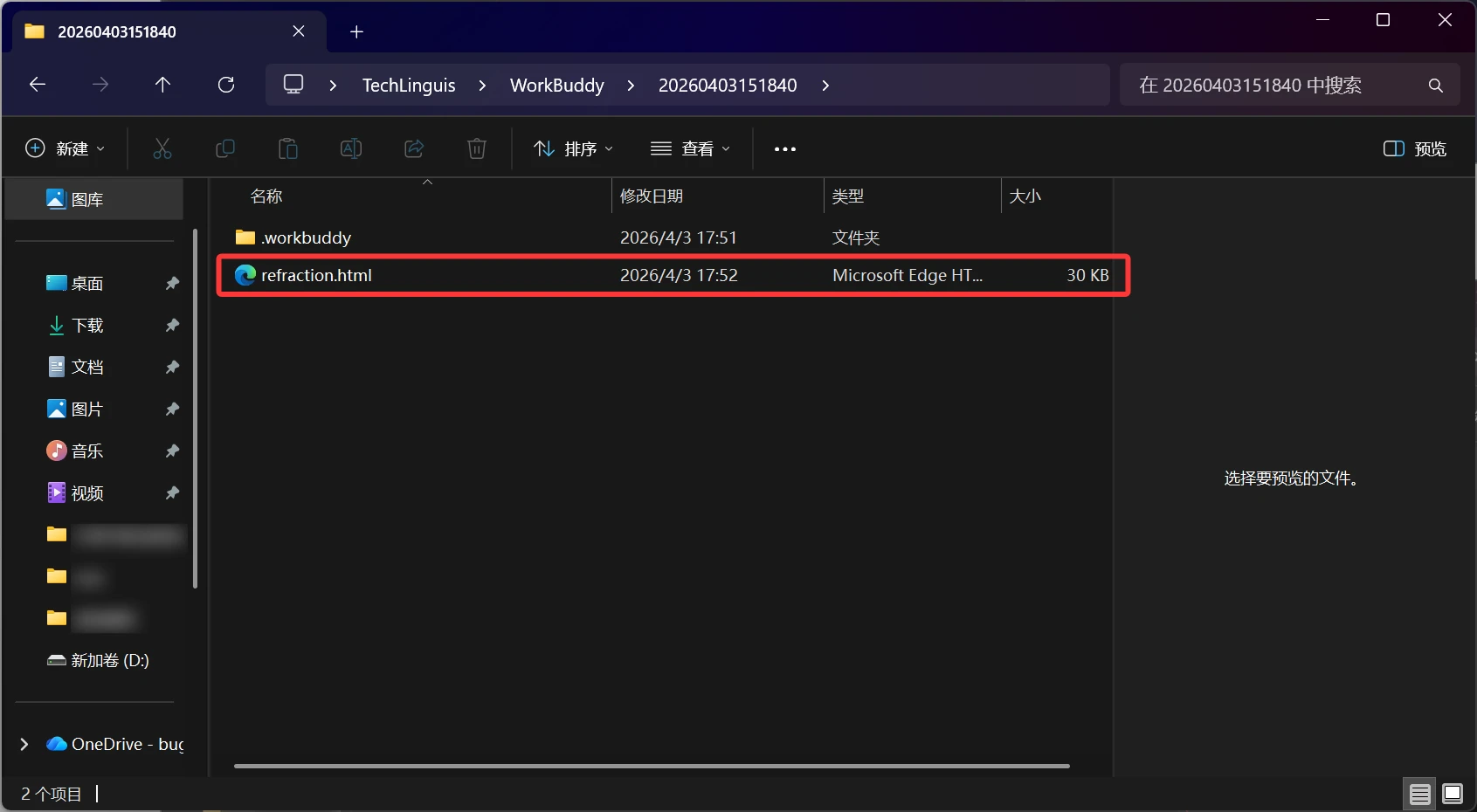Viewport: 1477px width, 812px height.
Task: Open the 新建 dropdown menu
Action: tap(66, 148)
